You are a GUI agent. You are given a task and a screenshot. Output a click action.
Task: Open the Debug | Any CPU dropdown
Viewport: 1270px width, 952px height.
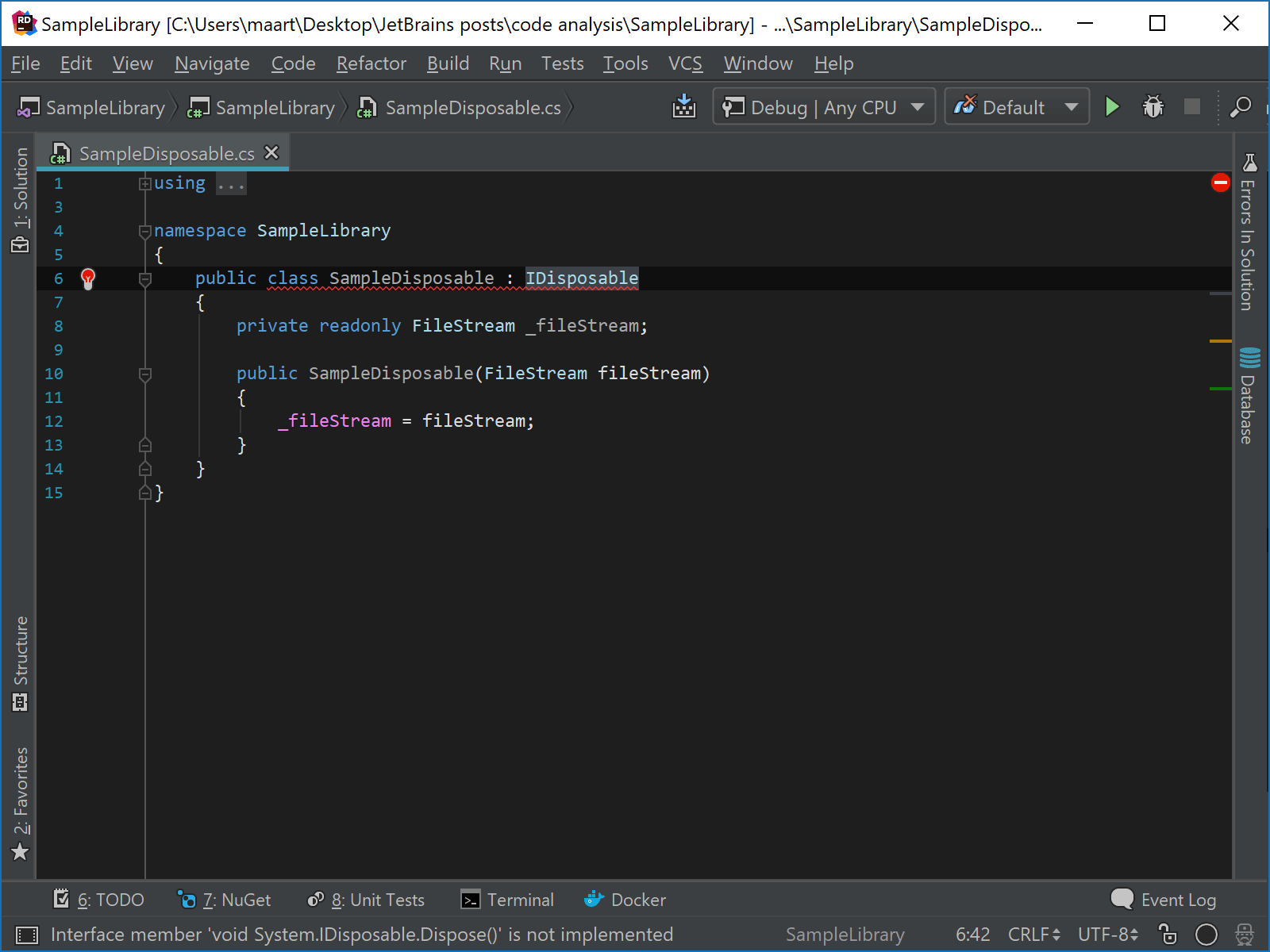(824, 106)
